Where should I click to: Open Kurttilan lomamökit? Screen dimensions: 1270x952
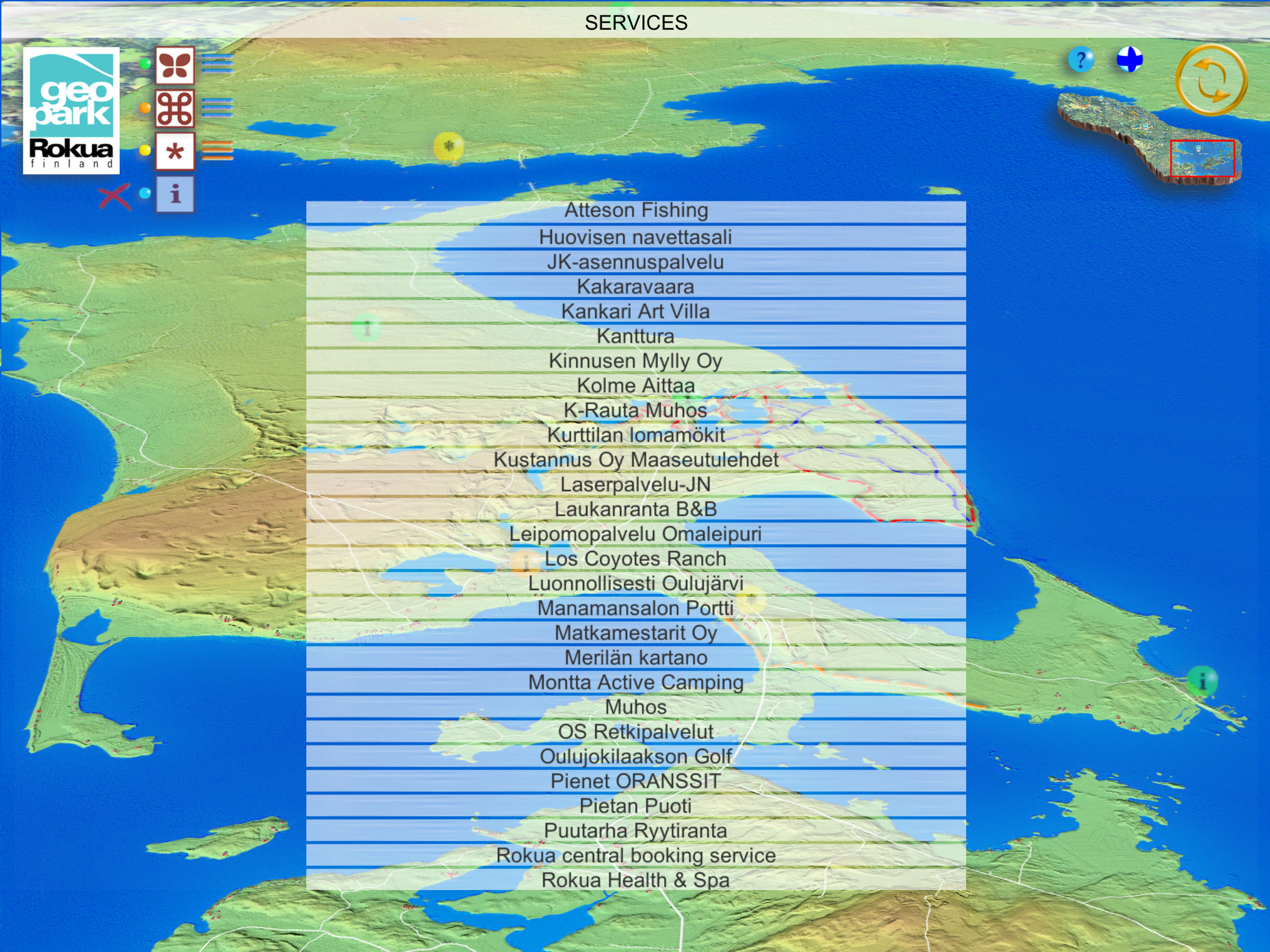click(x=636, y=435)
